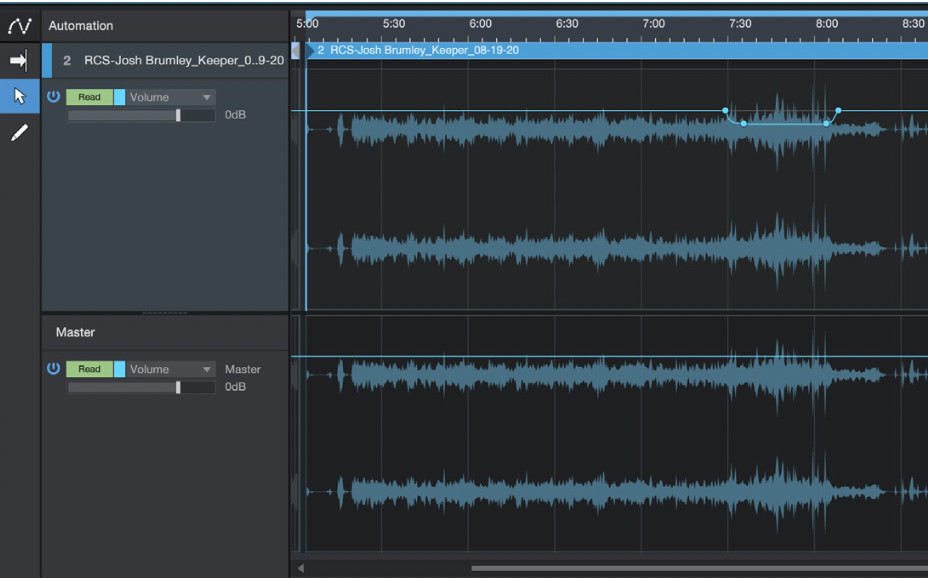Open Volume parameter dropdown on Master track
Viewport: 928px width, 578px height.
click(x=170, y=369)
